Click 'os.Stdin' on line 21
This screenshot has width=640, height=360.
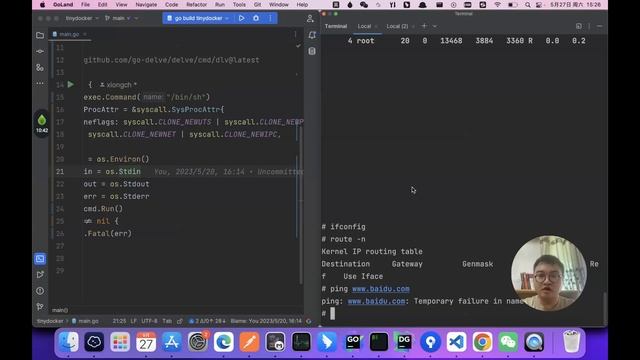click(x=123, y=171)
